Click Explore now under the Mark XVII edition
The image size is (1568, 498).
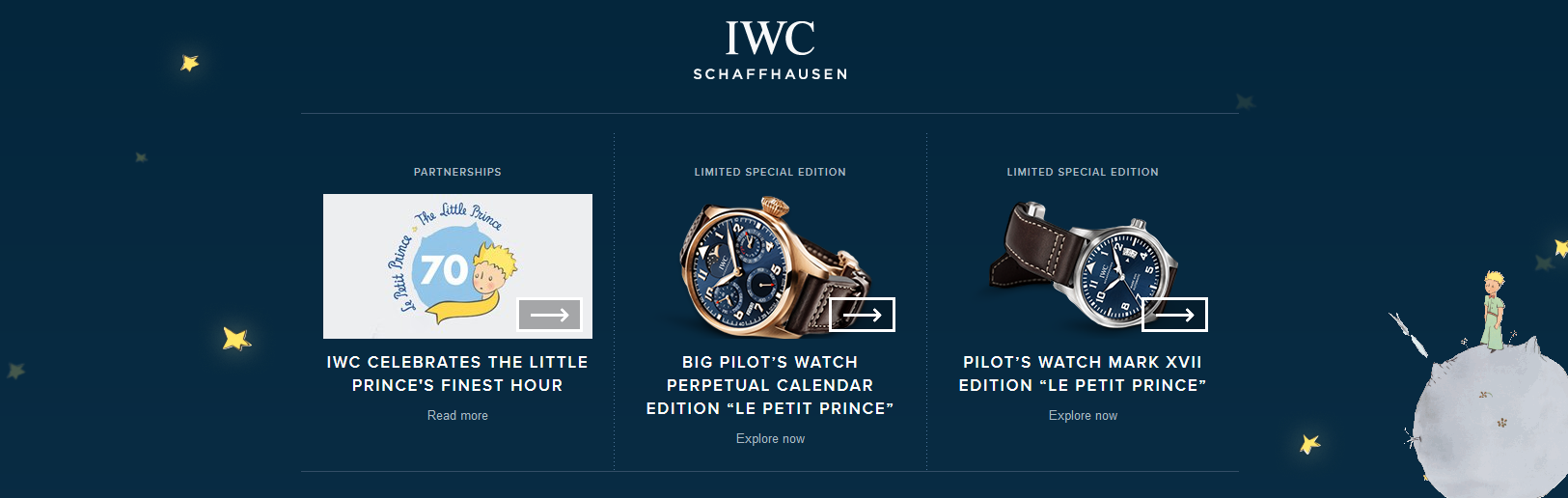[1083, 416]
